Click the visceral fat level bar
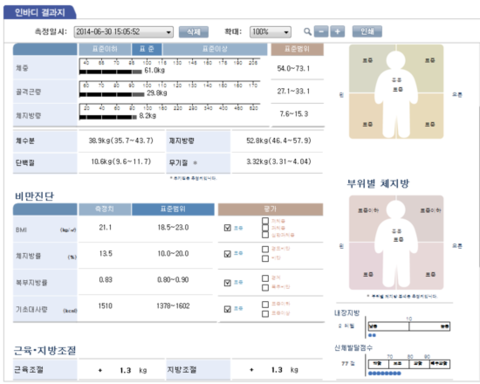 point(409,326)
